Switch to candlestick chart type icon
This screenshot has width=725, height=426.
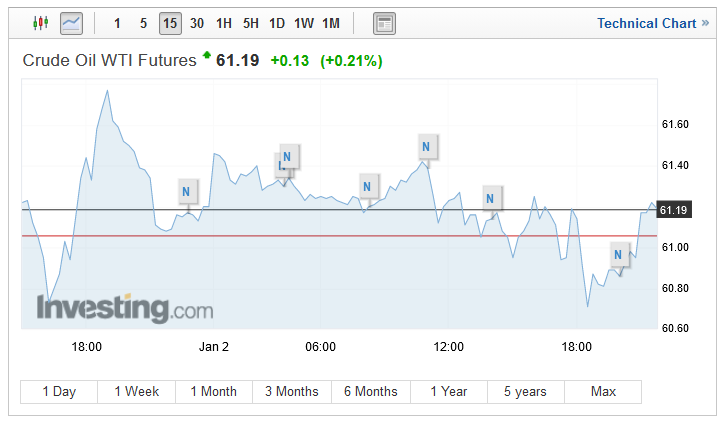[41, 23]
